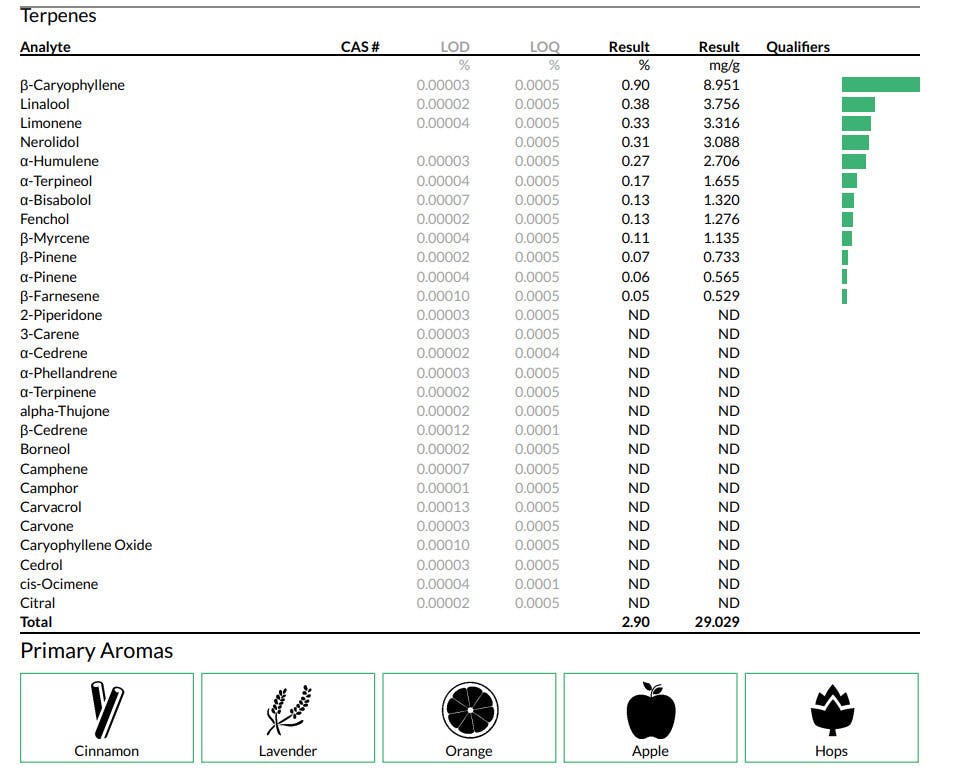Click the LOQ column header

pos(544,47)
